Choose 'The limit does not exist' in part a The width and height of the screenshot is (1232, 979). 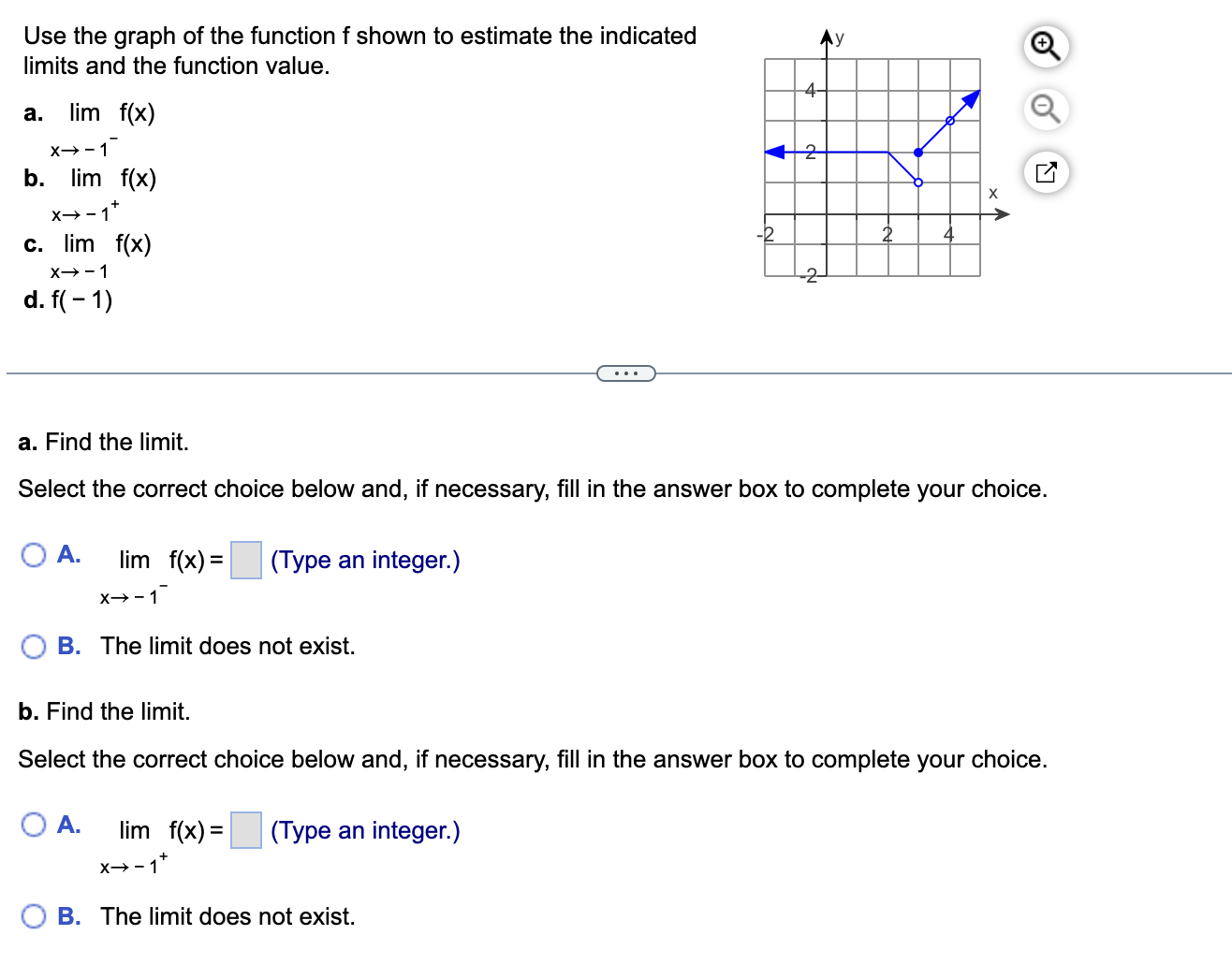pyautogui.click(x=34, y=646)
